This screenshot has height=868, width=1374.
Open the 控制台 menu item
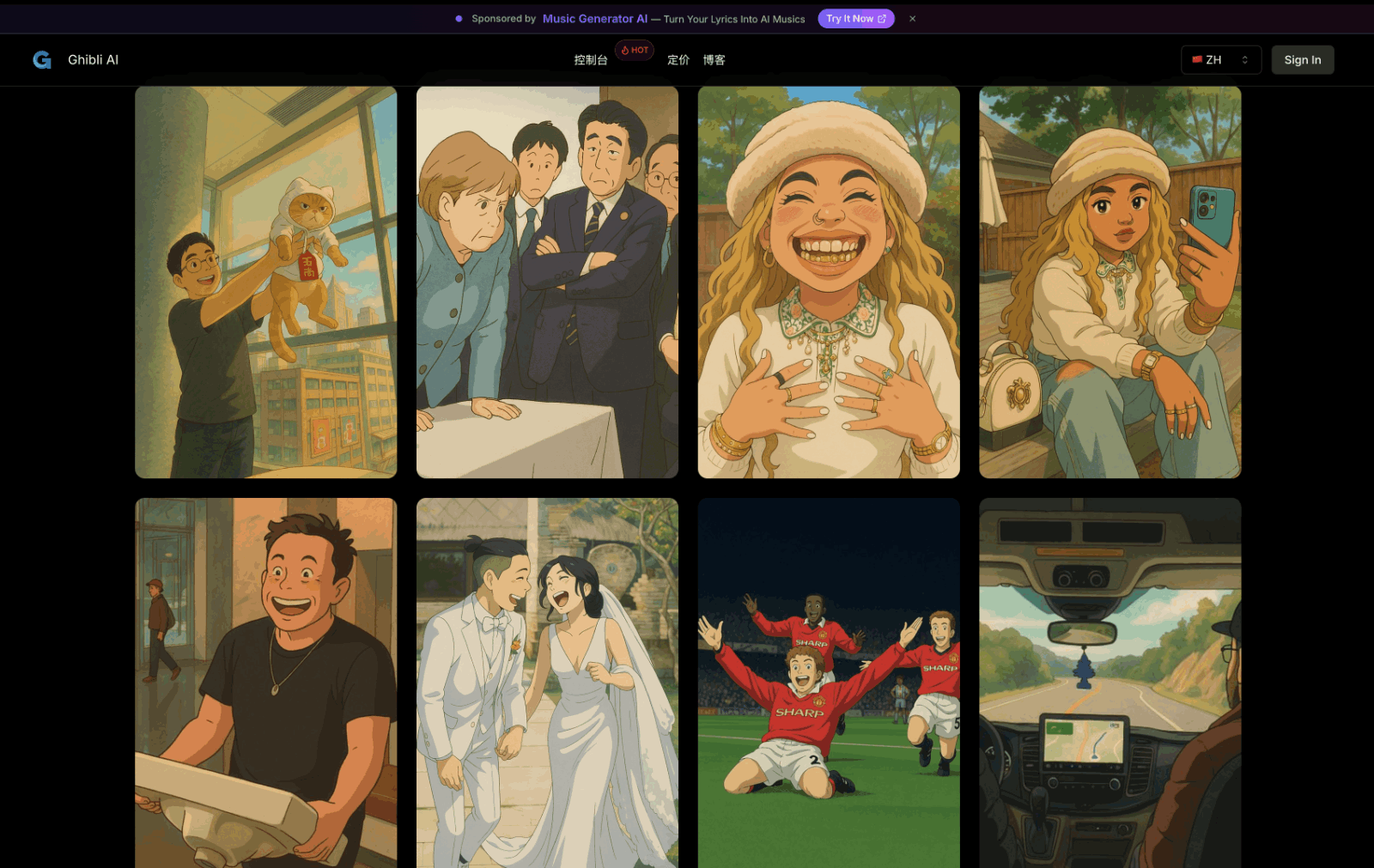coord(591,60)
